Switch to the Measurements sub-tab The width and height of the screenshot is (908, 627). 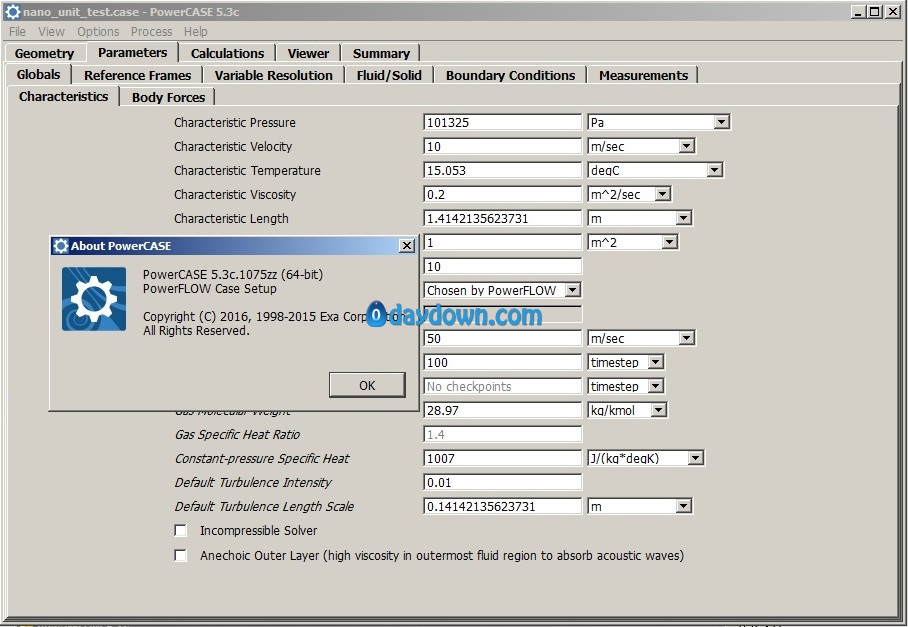(643, 75)
